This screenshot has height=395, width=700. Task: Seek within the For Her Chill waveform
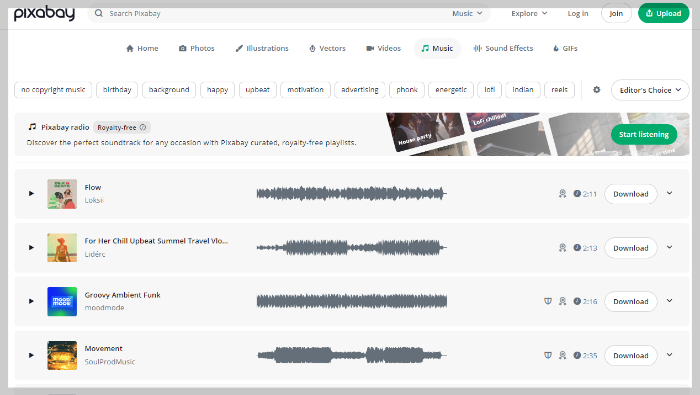pyautogui.click(x=352, y=248)
